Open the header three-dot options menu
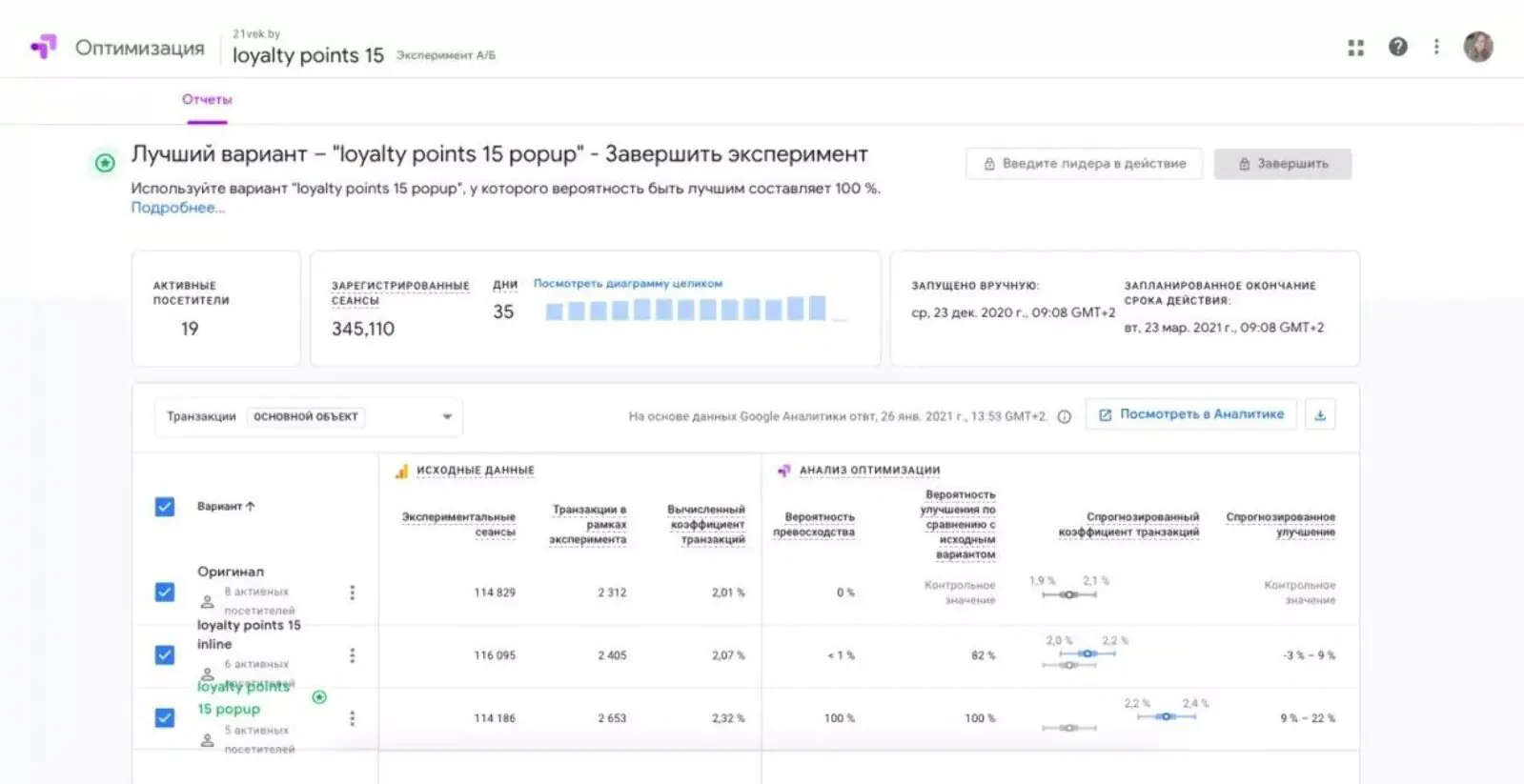 click(x=1436, y=47)
